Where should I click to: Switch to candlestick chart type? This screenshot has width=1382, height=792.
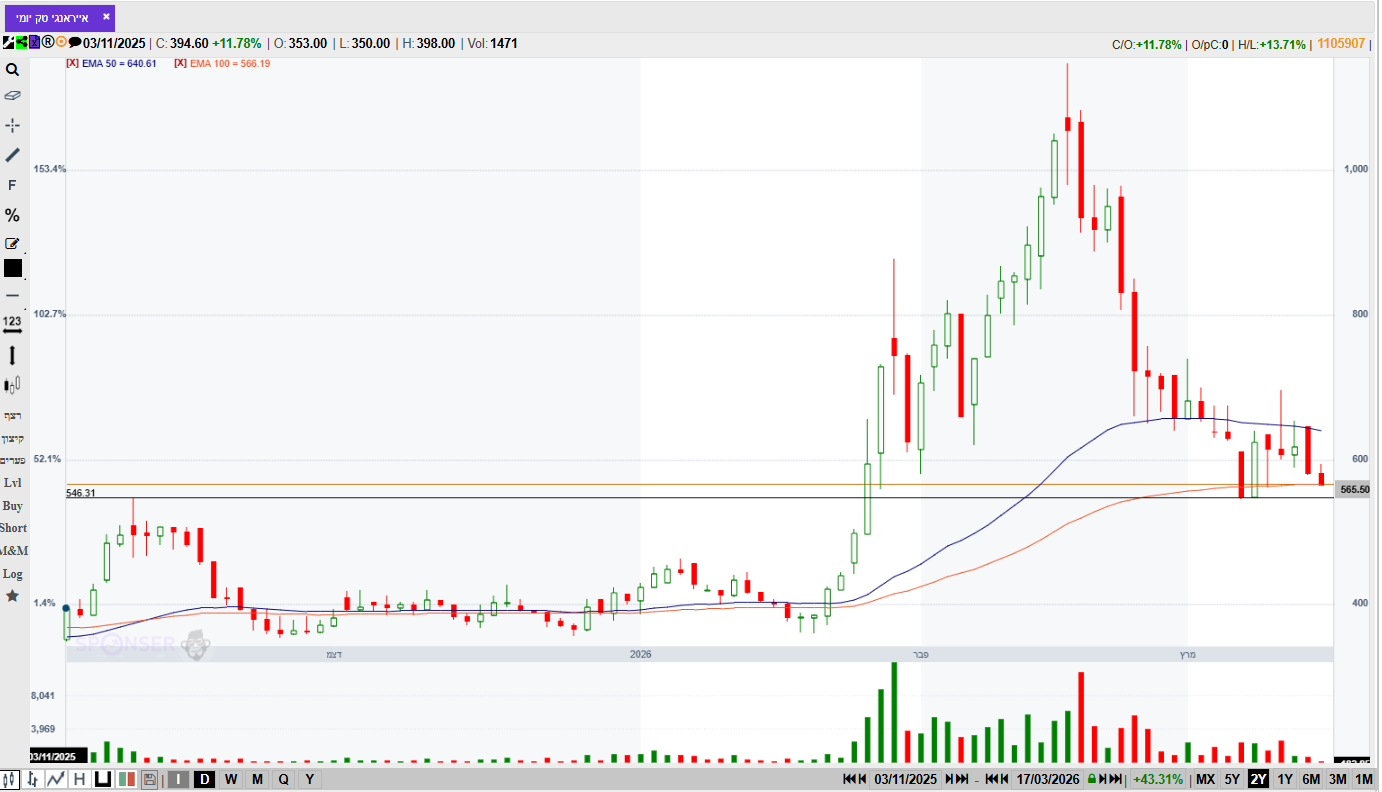point(11,779)
